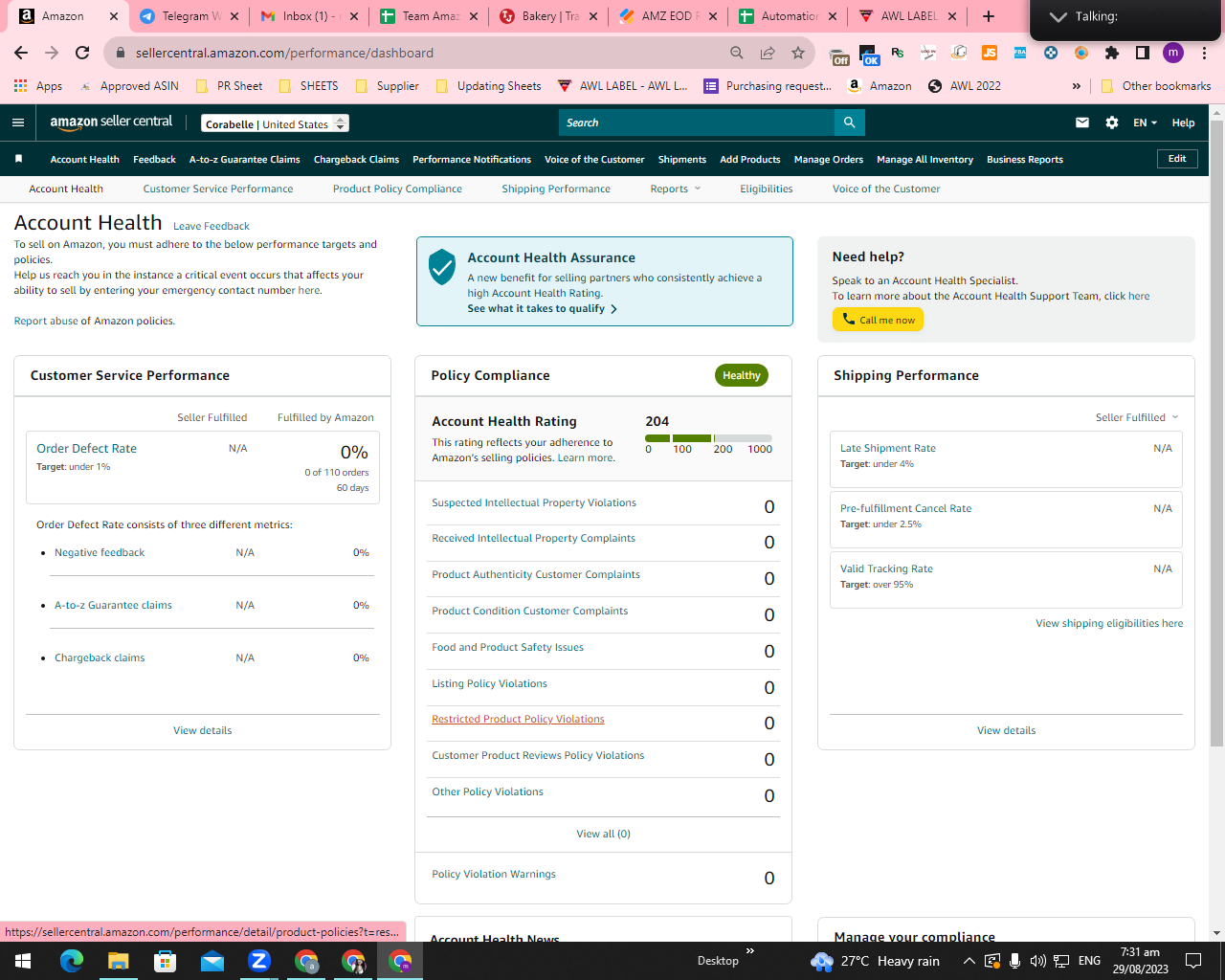Click the extension icon with the 'OK' badge
Screen dimensions: 1225x980
[869, 55]
